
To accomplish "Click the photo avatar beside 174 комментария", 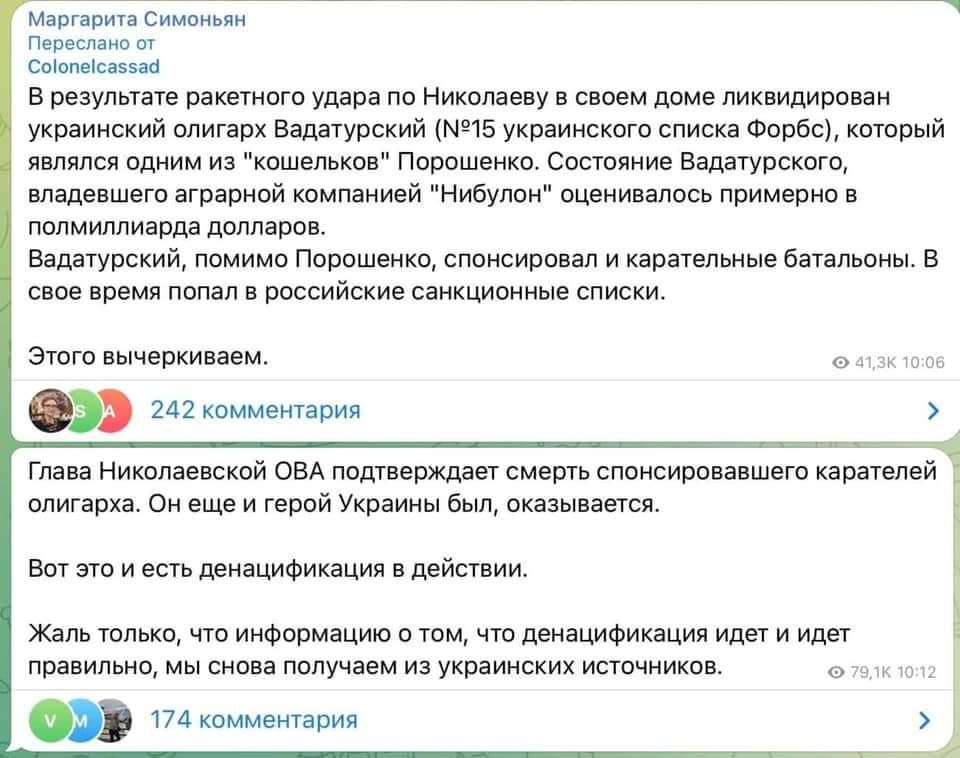I will pyautogui.click(x=113, y=719).
